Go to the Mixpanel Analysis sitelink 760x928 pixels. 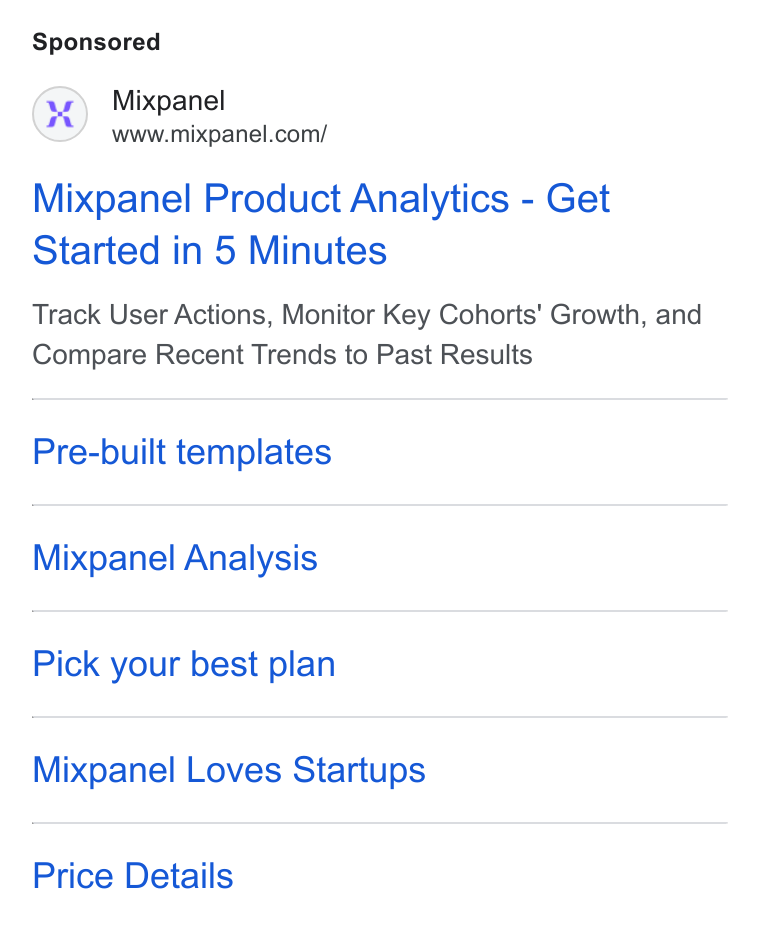pyautogui.click(x=175, y=558)
